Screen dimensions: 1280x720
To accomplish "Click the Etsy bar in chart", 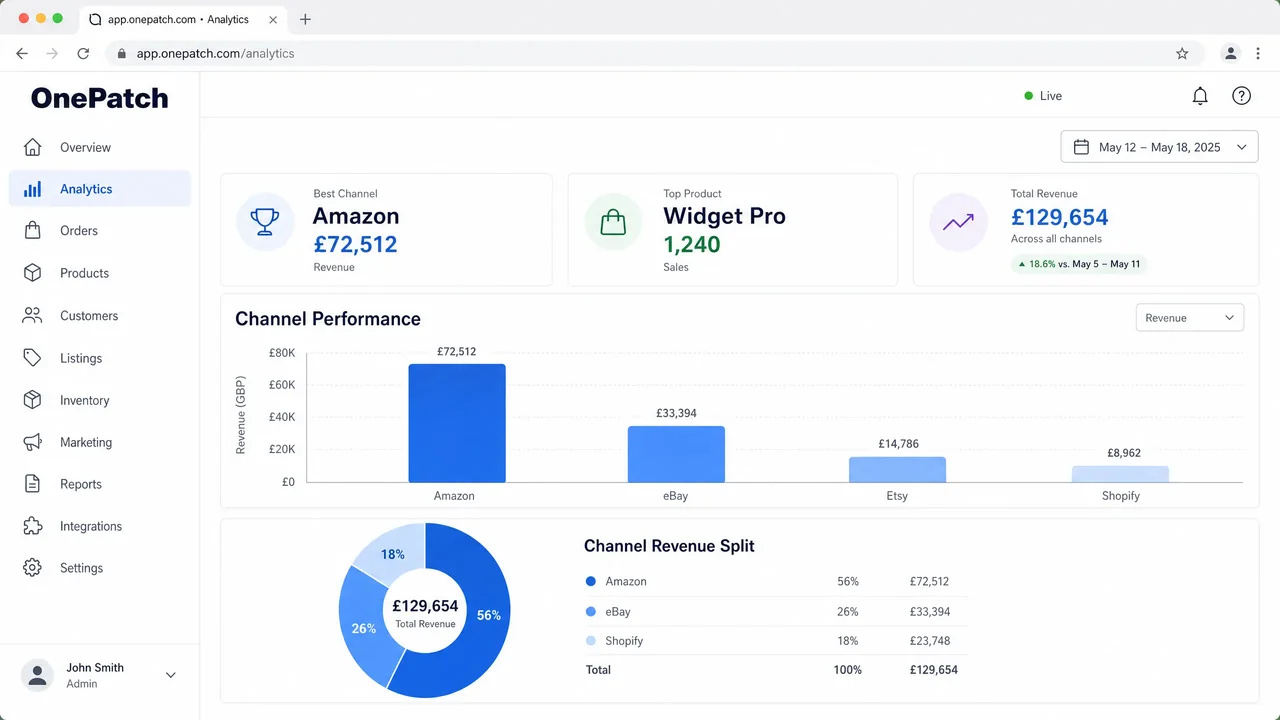I will [897, 470].
